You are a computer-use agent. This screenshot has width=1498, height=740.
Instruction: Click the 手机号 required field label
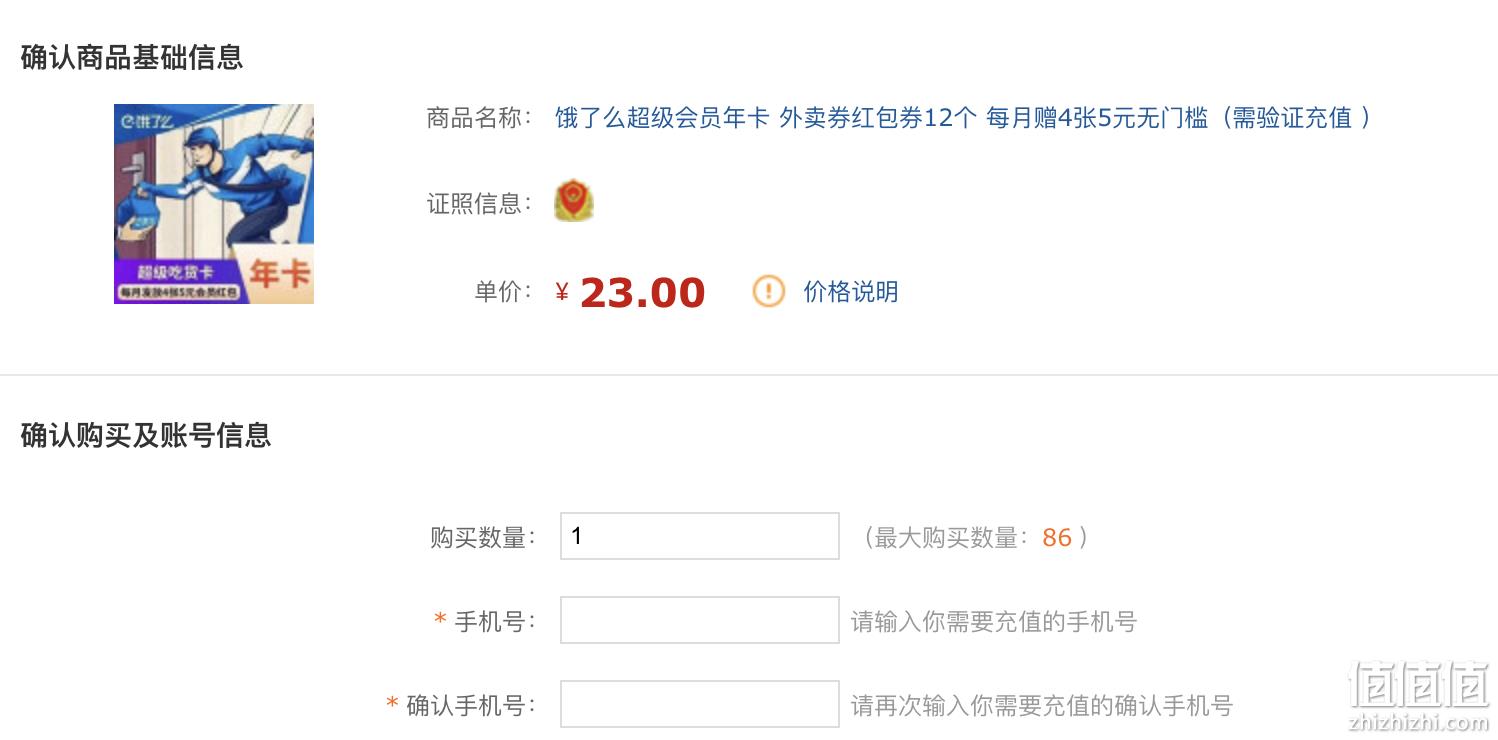pos(485,621)
